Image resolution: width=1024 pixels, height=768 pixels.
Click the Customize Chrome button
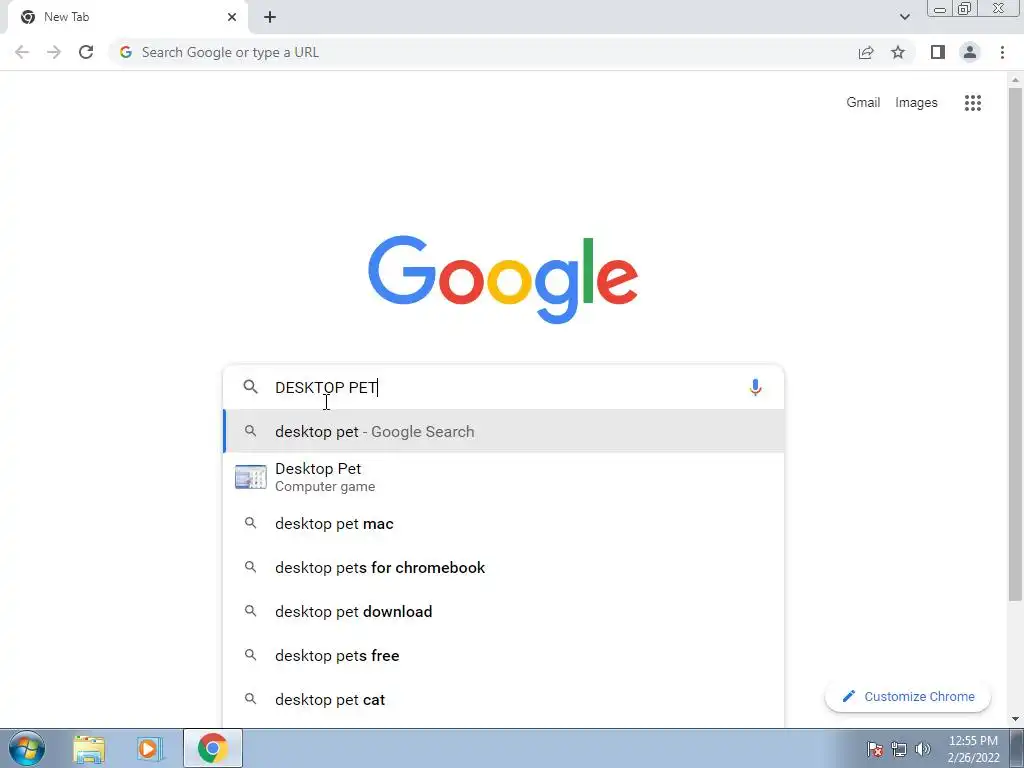click(908, 696)
